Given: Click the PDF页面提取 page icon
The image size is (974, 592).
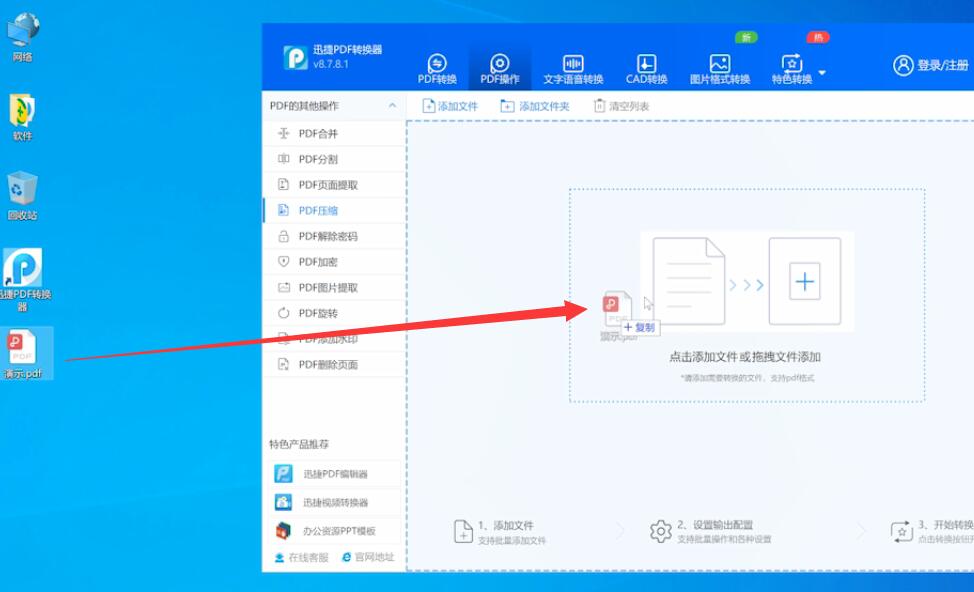Looking at the screenshot, I should coord(283,184).
